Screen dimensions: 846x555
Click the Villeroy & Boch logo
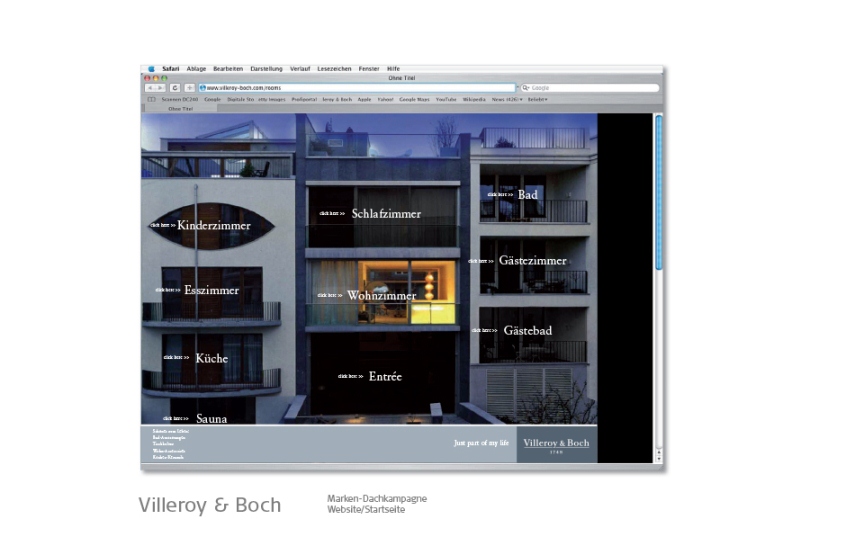coord(556,444)
